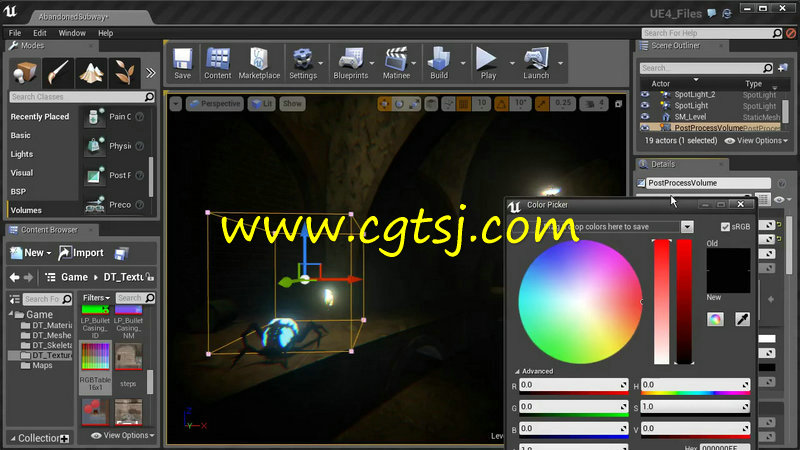
Task: Open the Filters dropdown in Content Browser
Action: pos(96,298)
